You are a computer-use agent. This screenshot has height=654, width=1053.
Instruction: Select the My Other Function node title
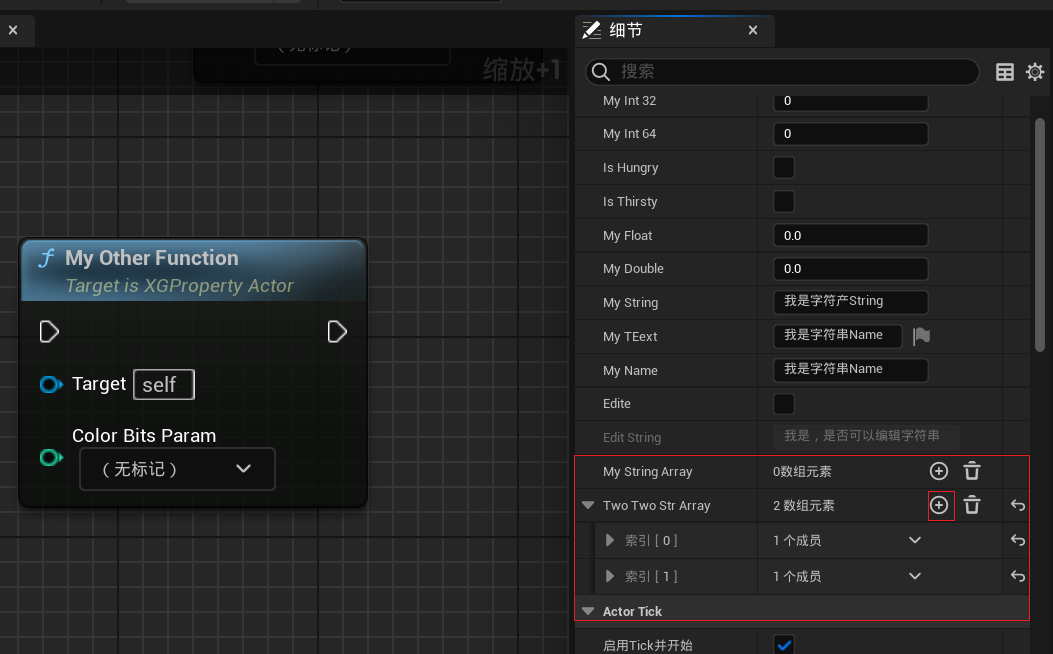tap(152, 258)
